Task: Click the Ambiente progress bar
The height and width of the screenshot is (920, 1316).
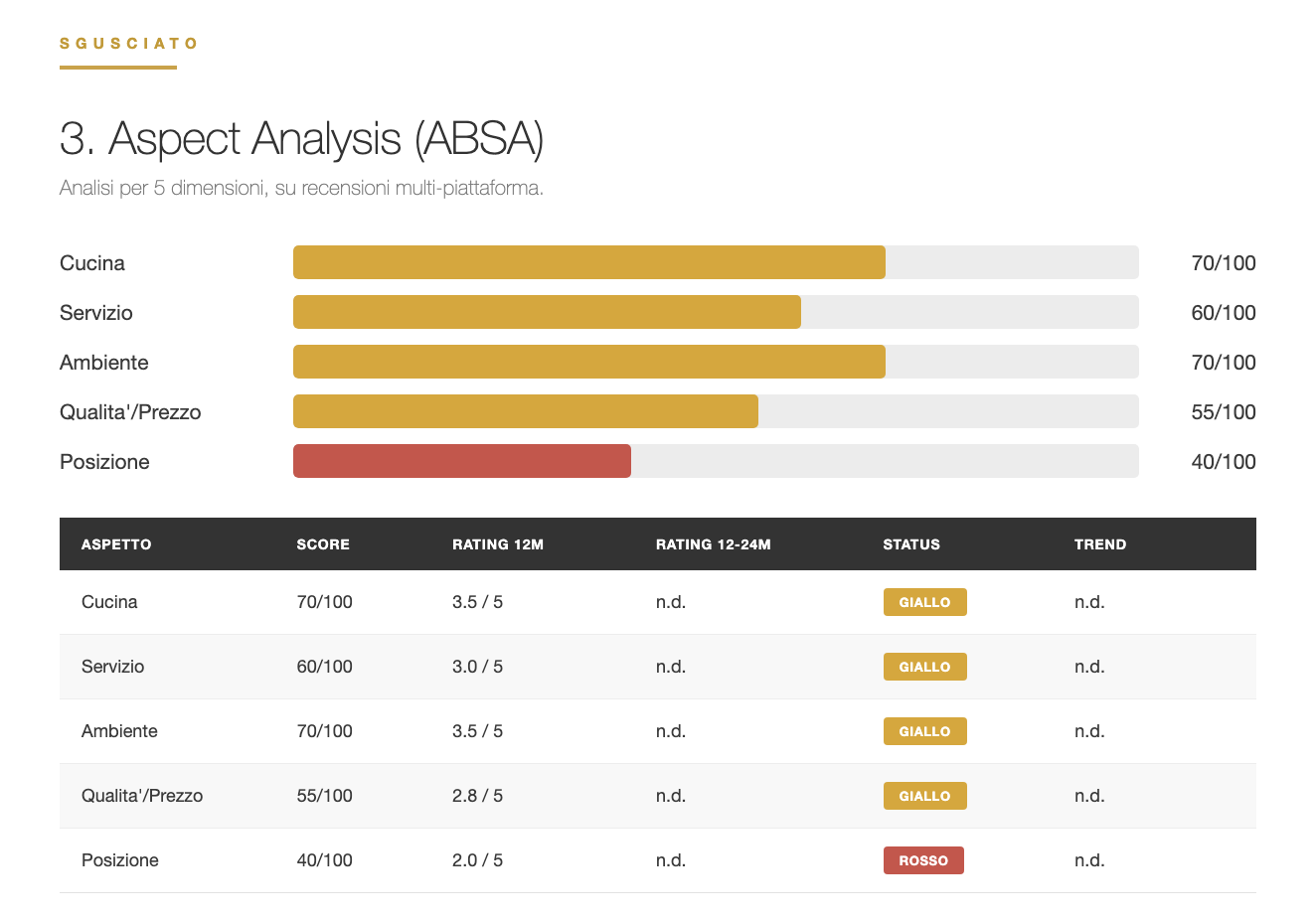Action: click(716, 362)
